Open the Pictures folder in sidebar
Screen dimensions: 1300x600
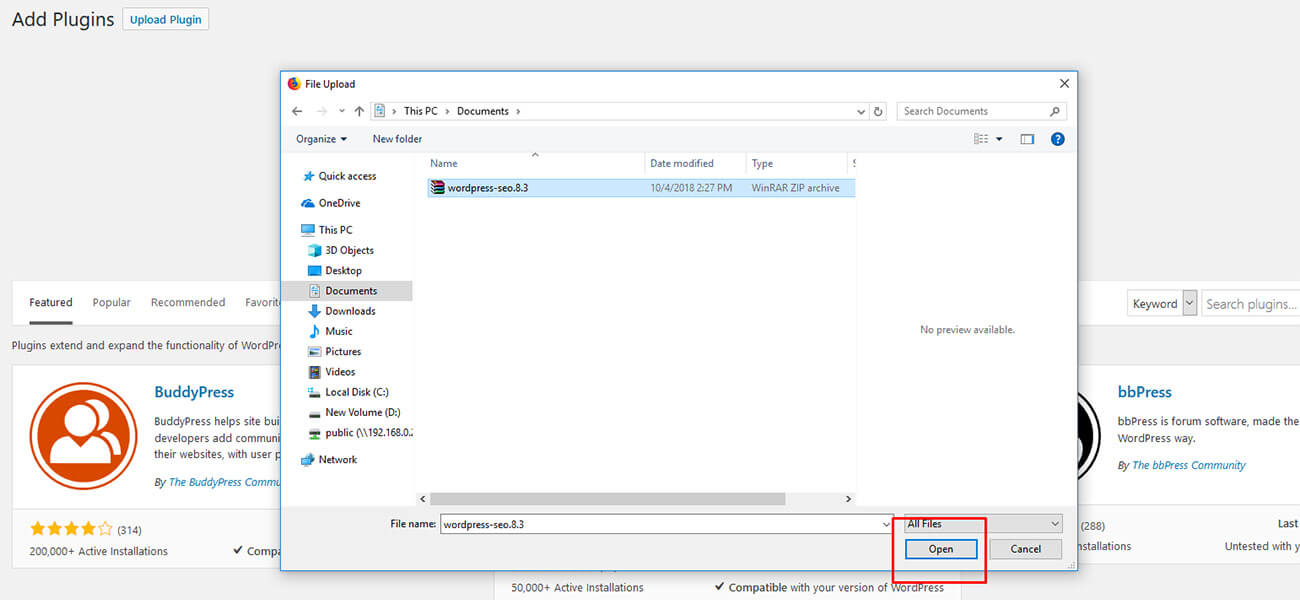click(x=342, y=352)
